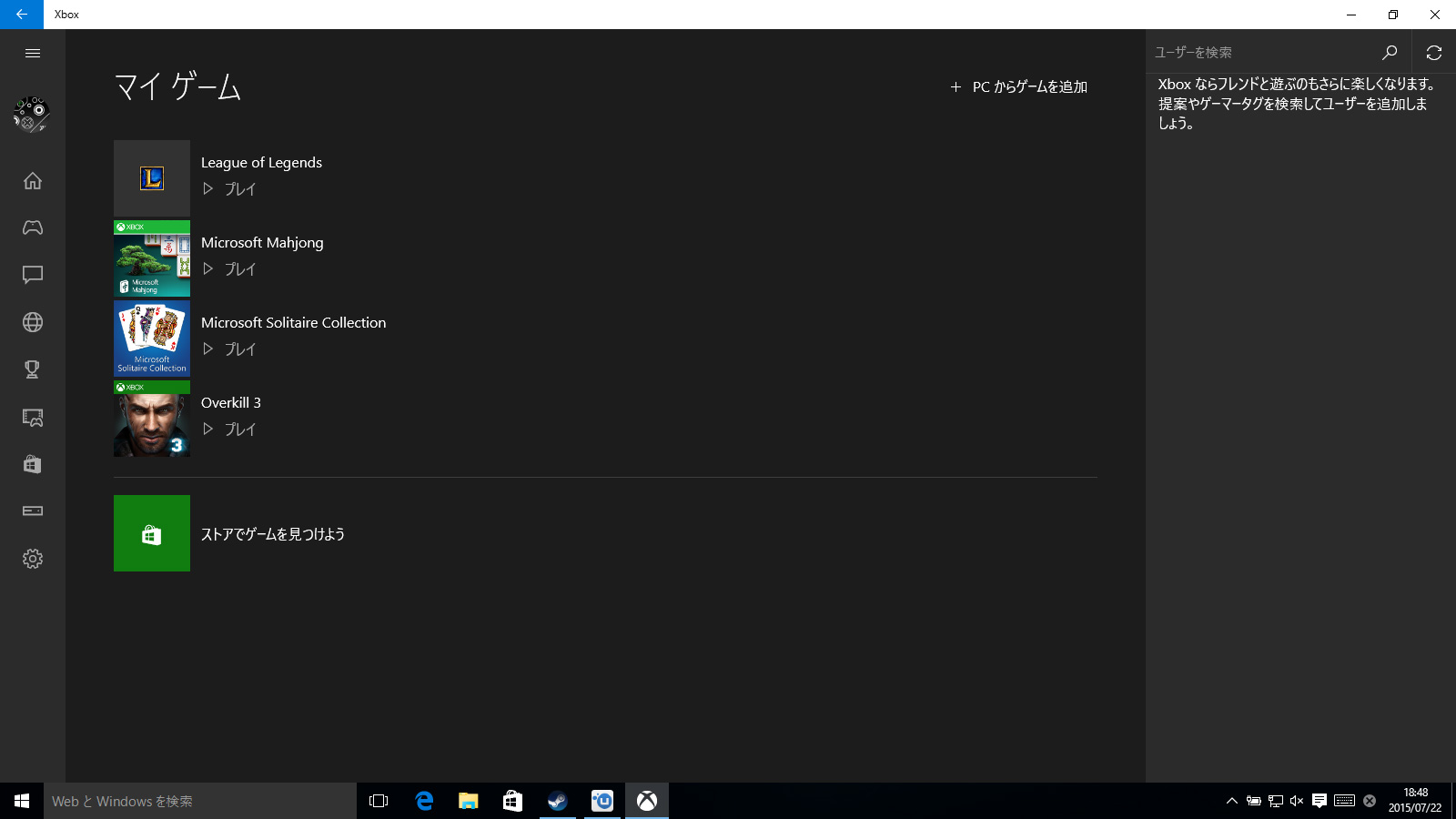This screenshot has height=819, width=1456.
Task: Open Windows Store from taskbar
Action: click(512, 801)
